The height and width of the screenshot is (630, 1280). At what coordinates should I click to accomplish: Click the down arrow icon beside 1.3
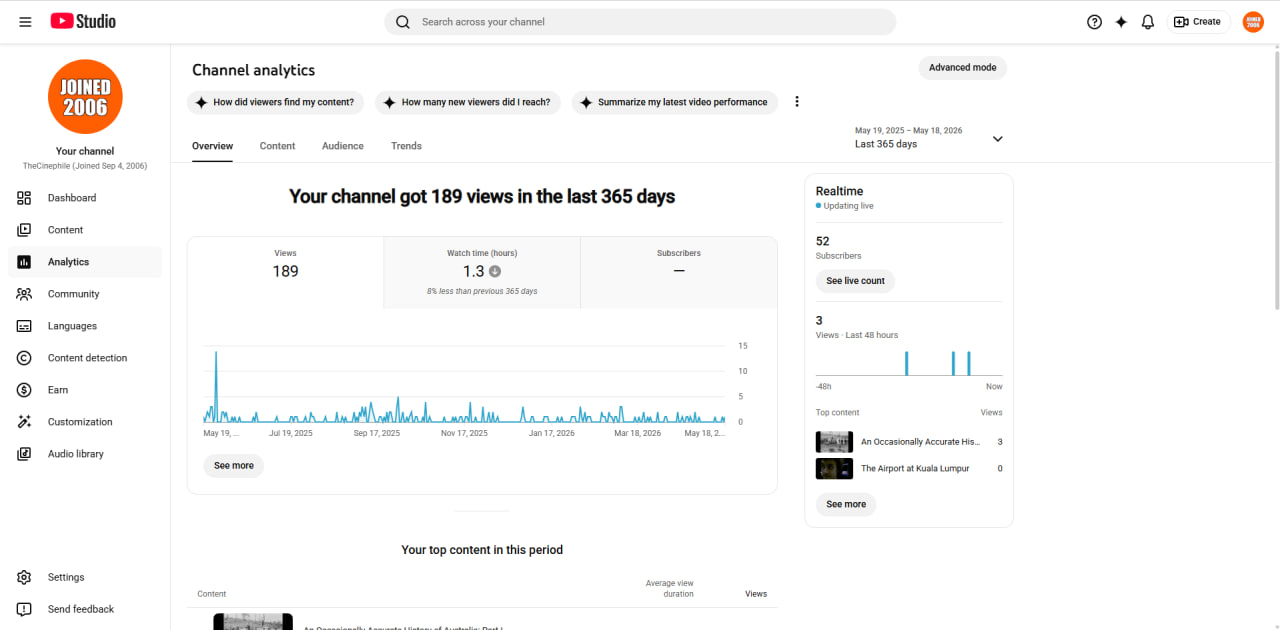pos(495,271)
